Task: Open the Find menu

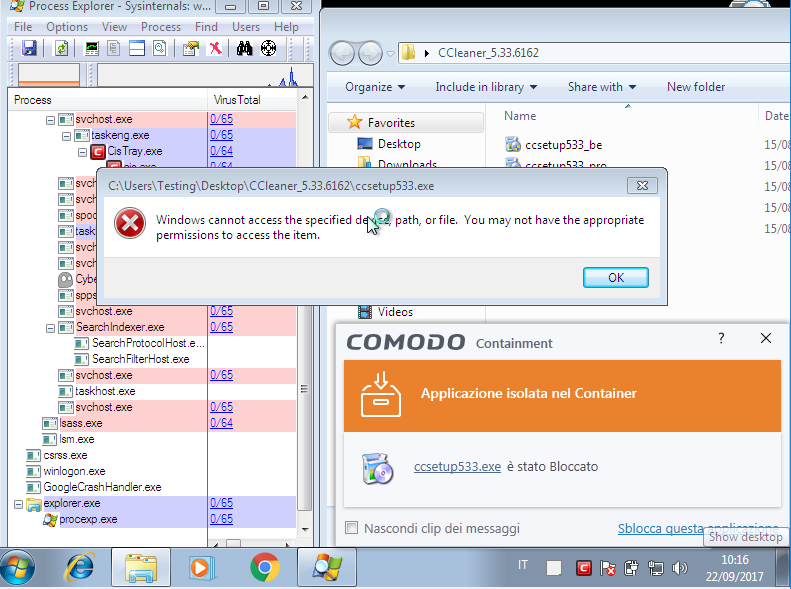Action: click(206, 27)
